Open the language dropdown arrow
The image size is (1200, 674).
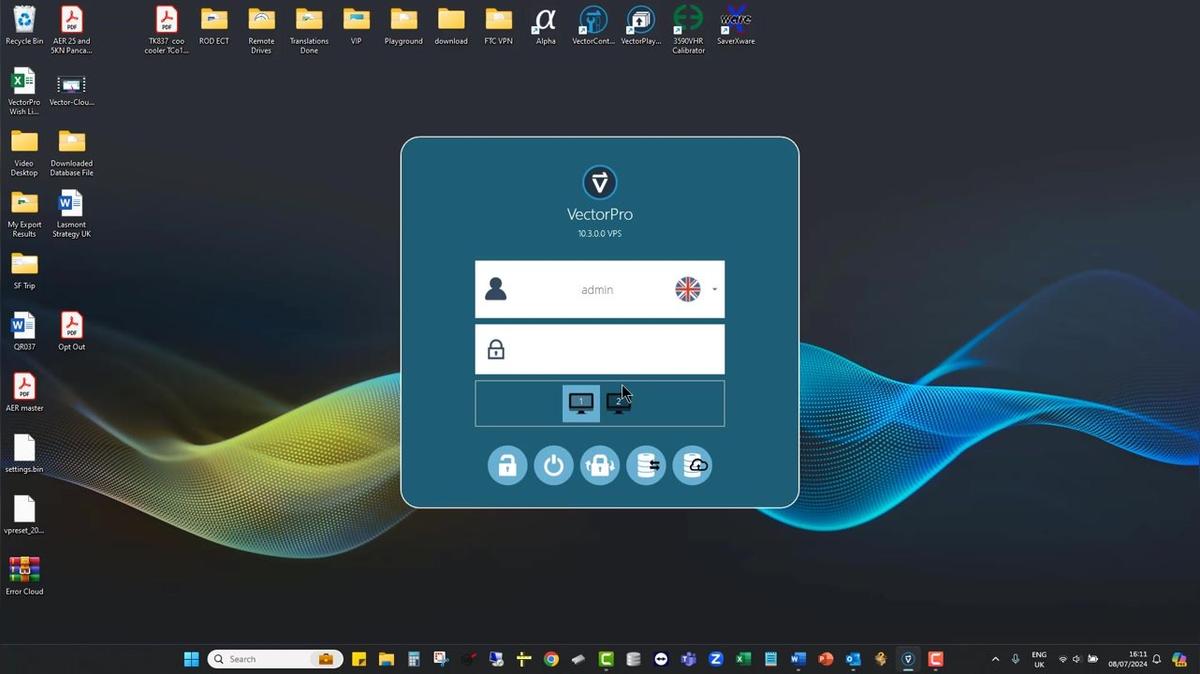(714, 290)
